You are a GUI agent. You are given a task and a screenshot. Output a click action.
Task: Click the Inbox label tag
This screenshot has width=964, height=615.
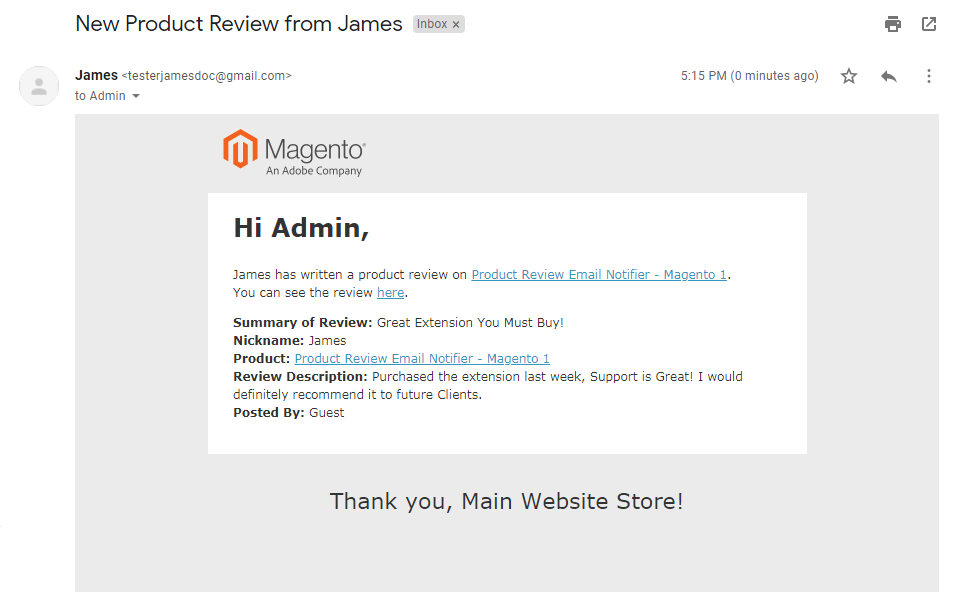[x=432, y=24]
